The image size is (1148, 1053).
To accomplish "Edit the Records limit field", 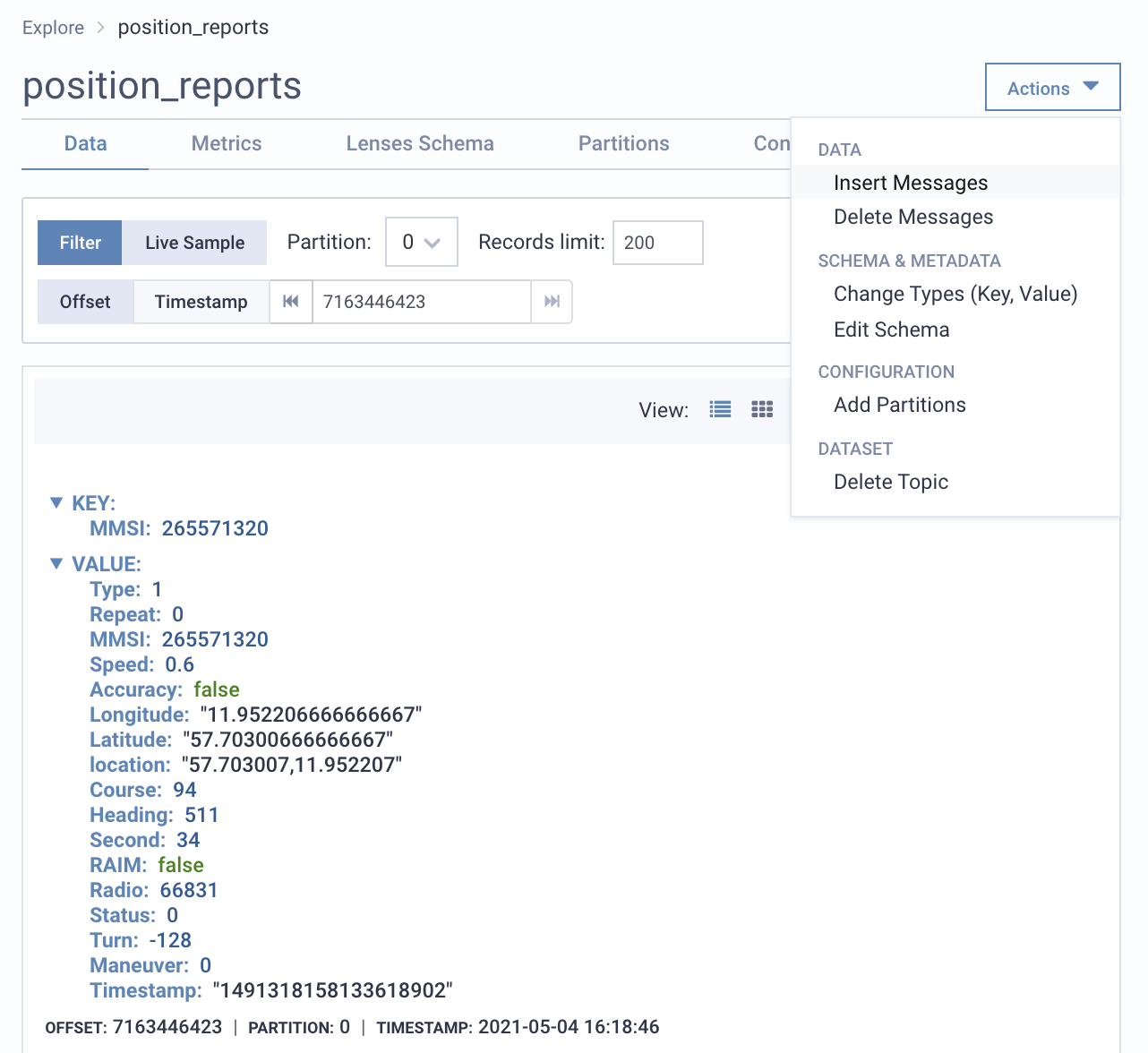I will pos(657,242).
